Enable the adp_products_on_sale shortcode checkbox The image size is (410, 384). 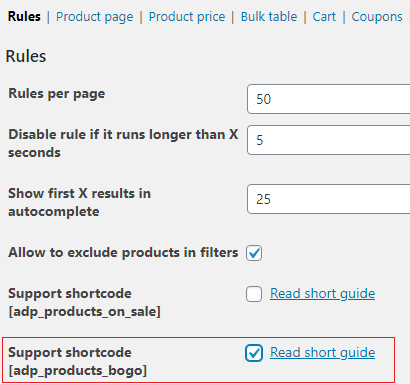pos(254,294)
